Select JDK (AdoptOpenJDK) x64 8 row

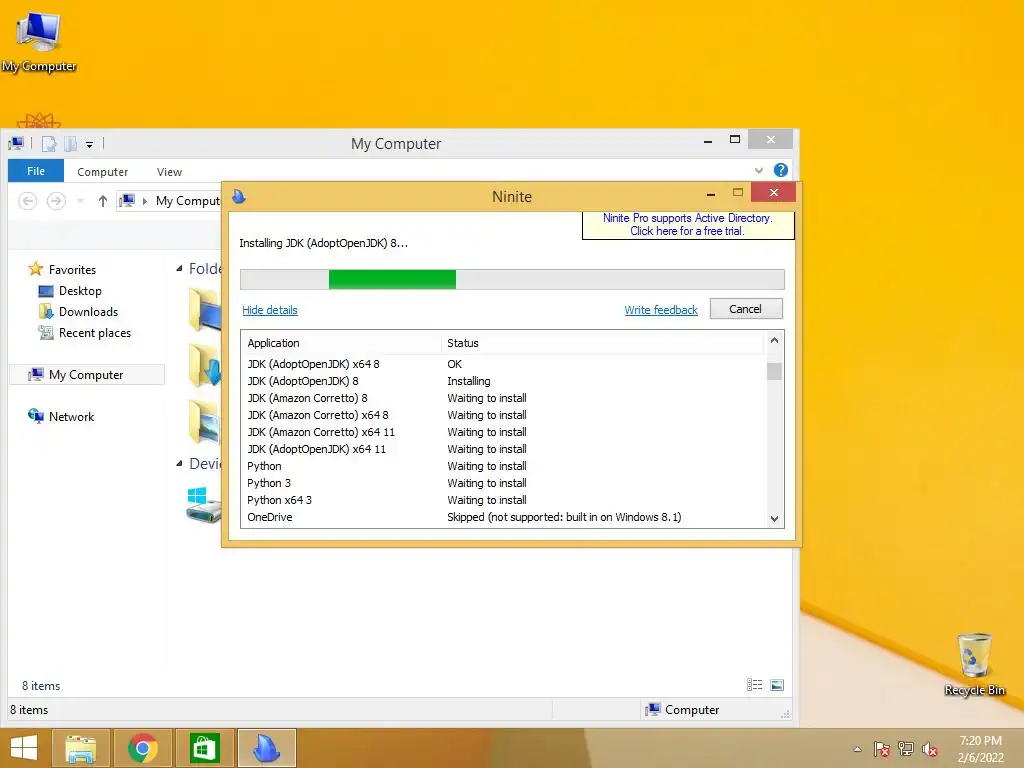pos(503,364)
